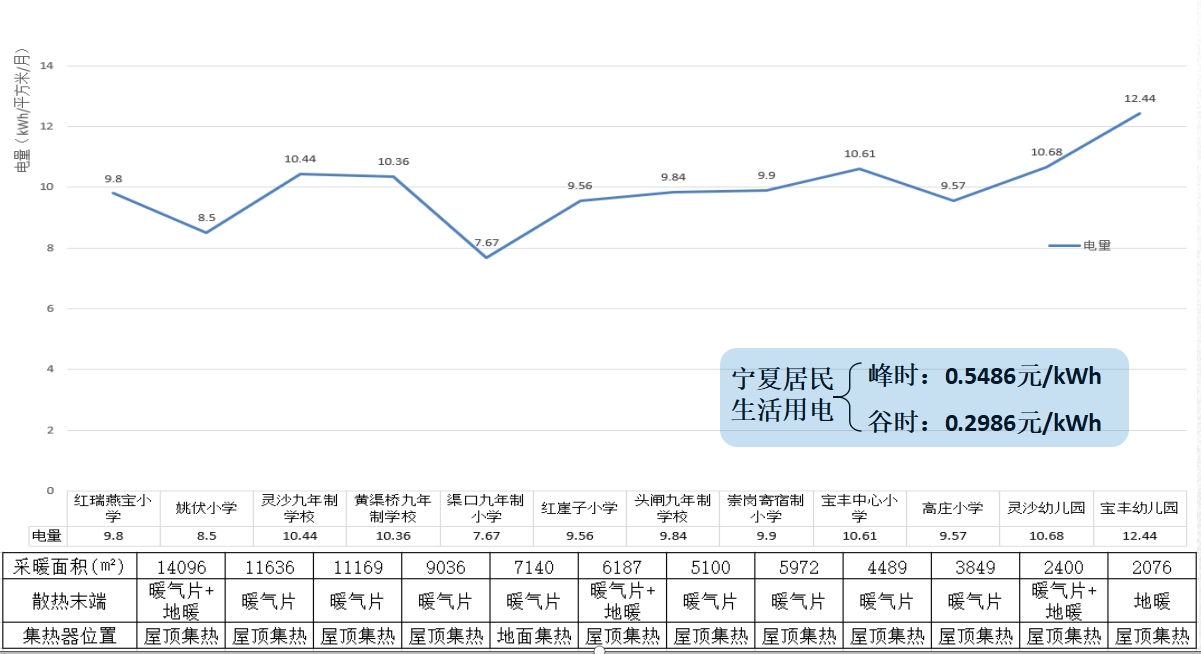Select the category label 宝丰幼儿园
This screenshot has width=1201, height=654.
1140,508
